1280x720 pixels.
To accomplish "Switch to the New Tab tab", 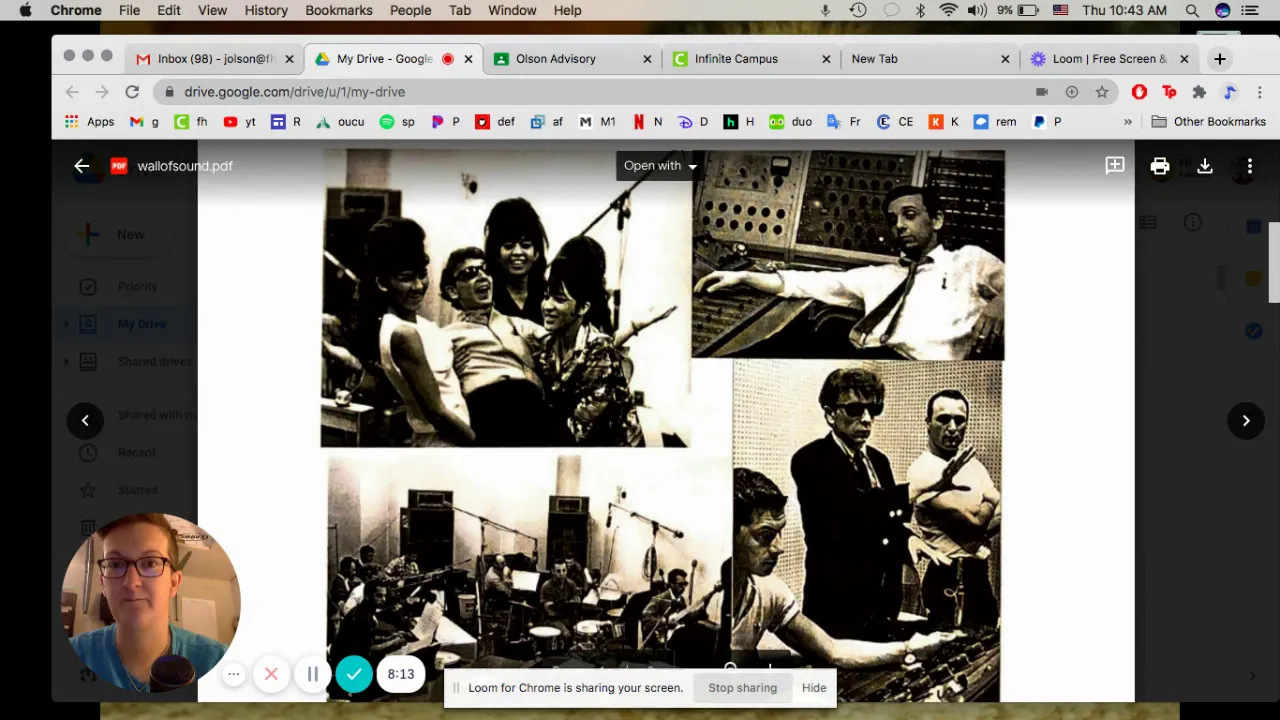I will (931, 59).
